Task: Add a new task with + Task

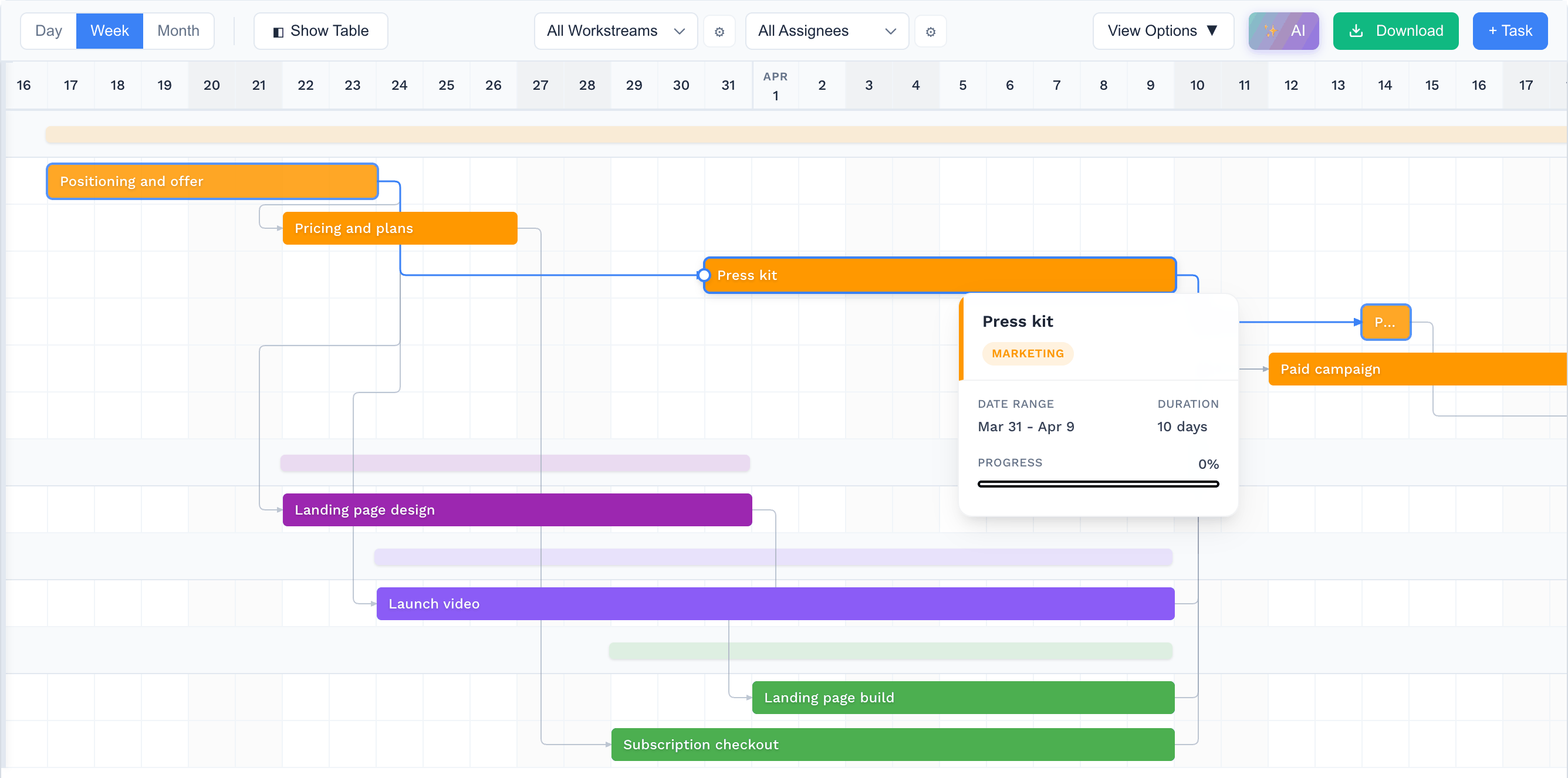Action: (x=1509, y=31)
